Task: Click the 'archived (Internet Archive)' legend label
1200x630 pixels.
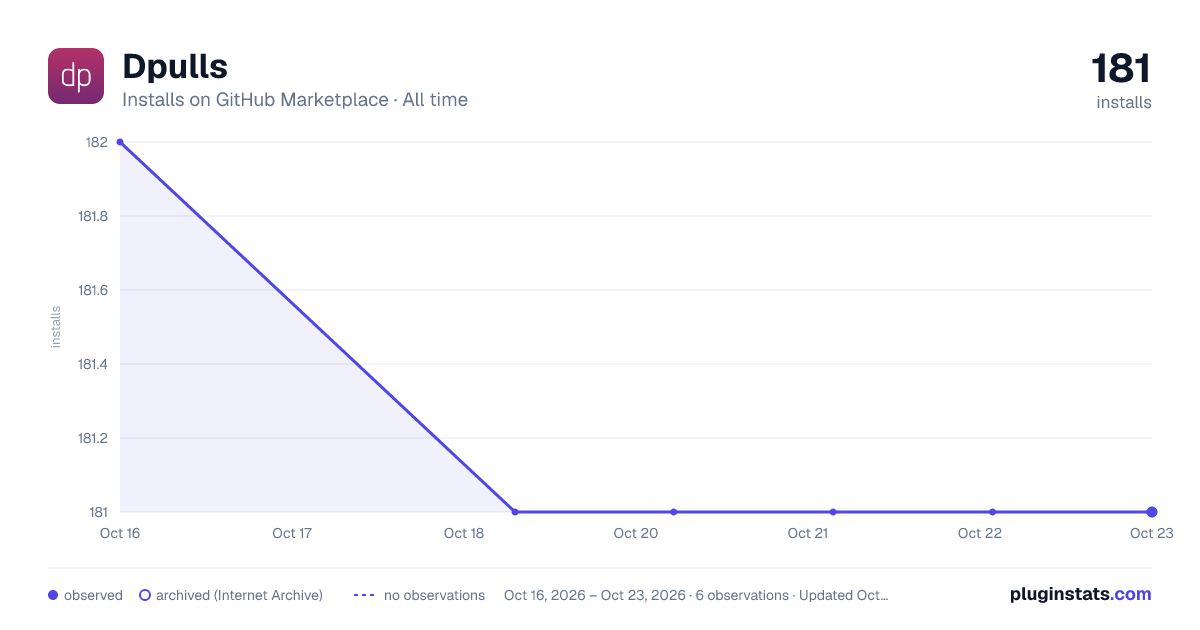Action: tap(239, 595)
